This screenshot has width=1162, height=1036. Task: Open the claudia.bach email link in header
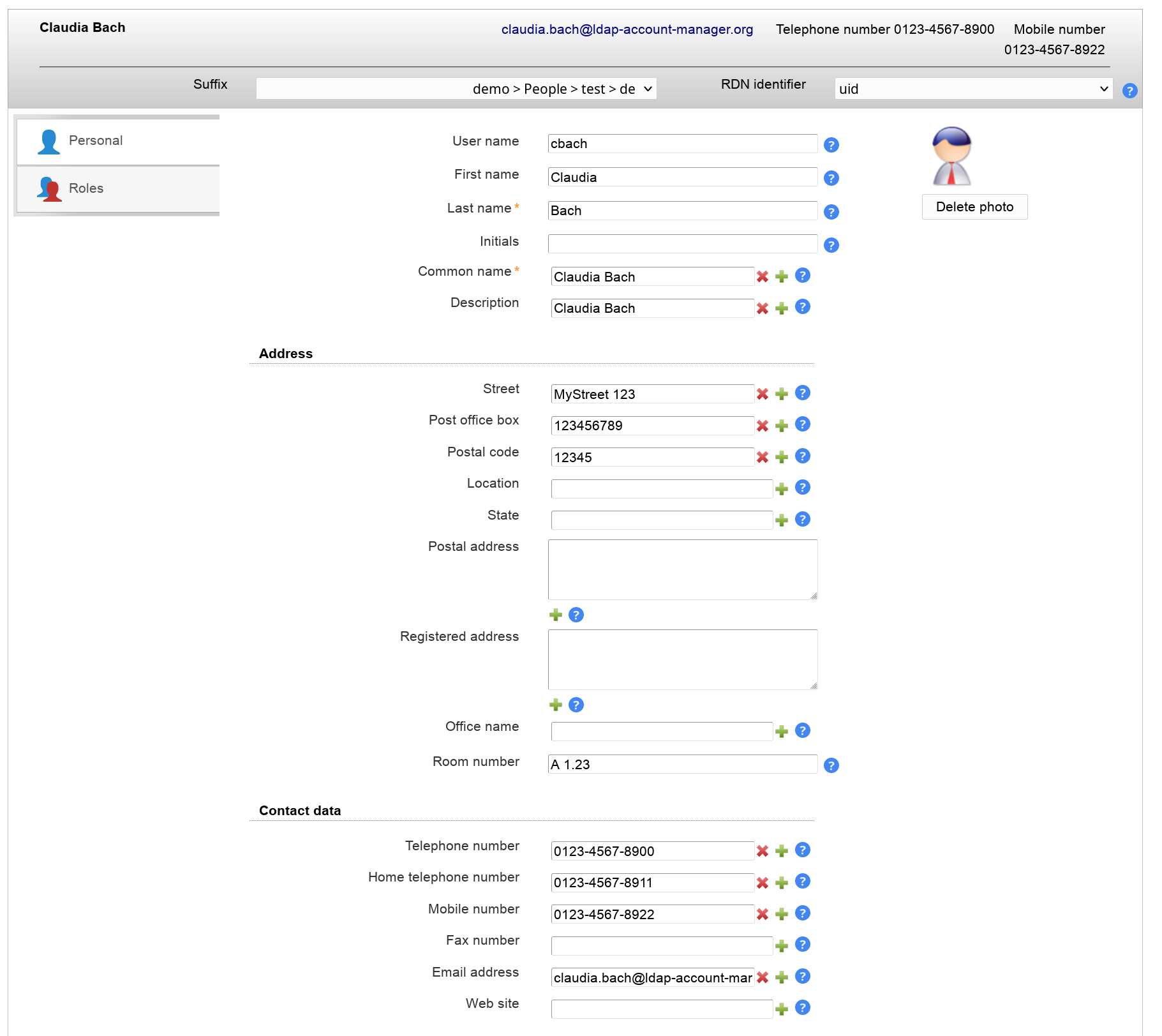pyautogui.click(x=627, y=29)
